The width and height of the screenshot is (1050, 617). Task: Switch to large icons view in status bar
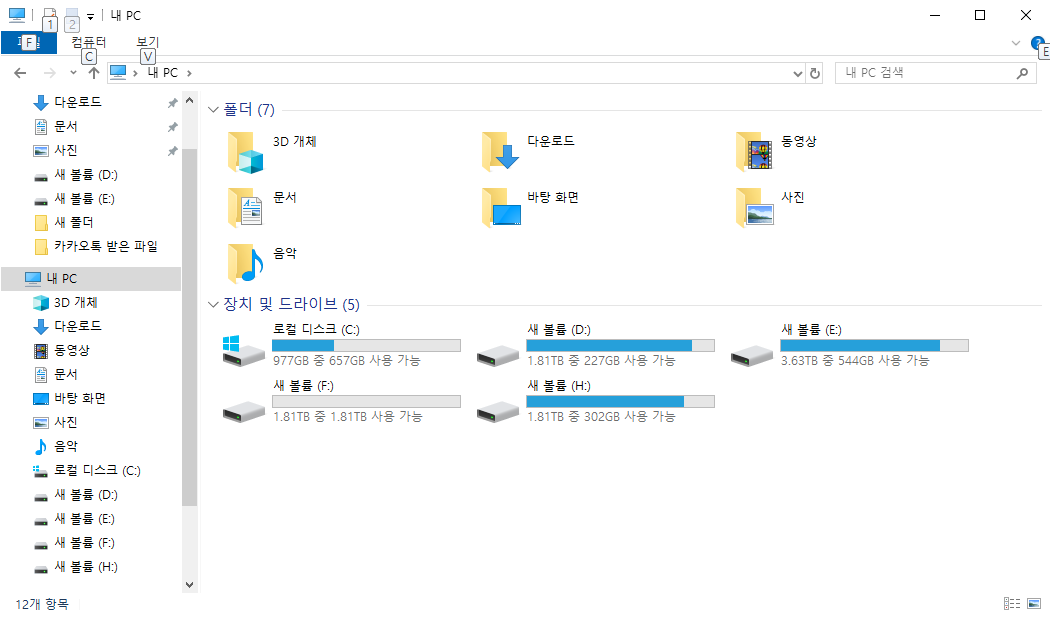(1035, 604)
